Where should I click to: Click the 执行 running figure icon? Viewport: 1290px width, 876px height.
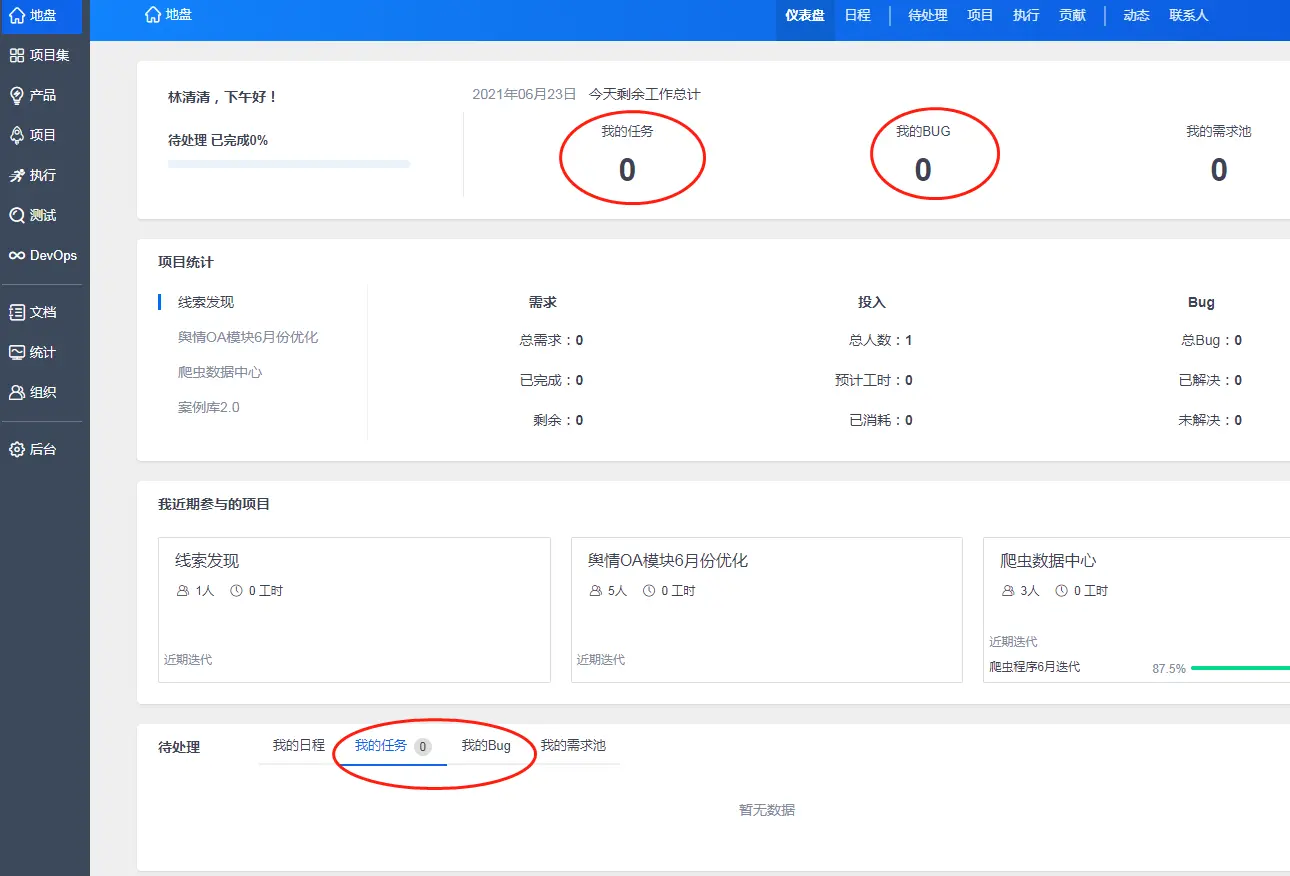point(17,175)
